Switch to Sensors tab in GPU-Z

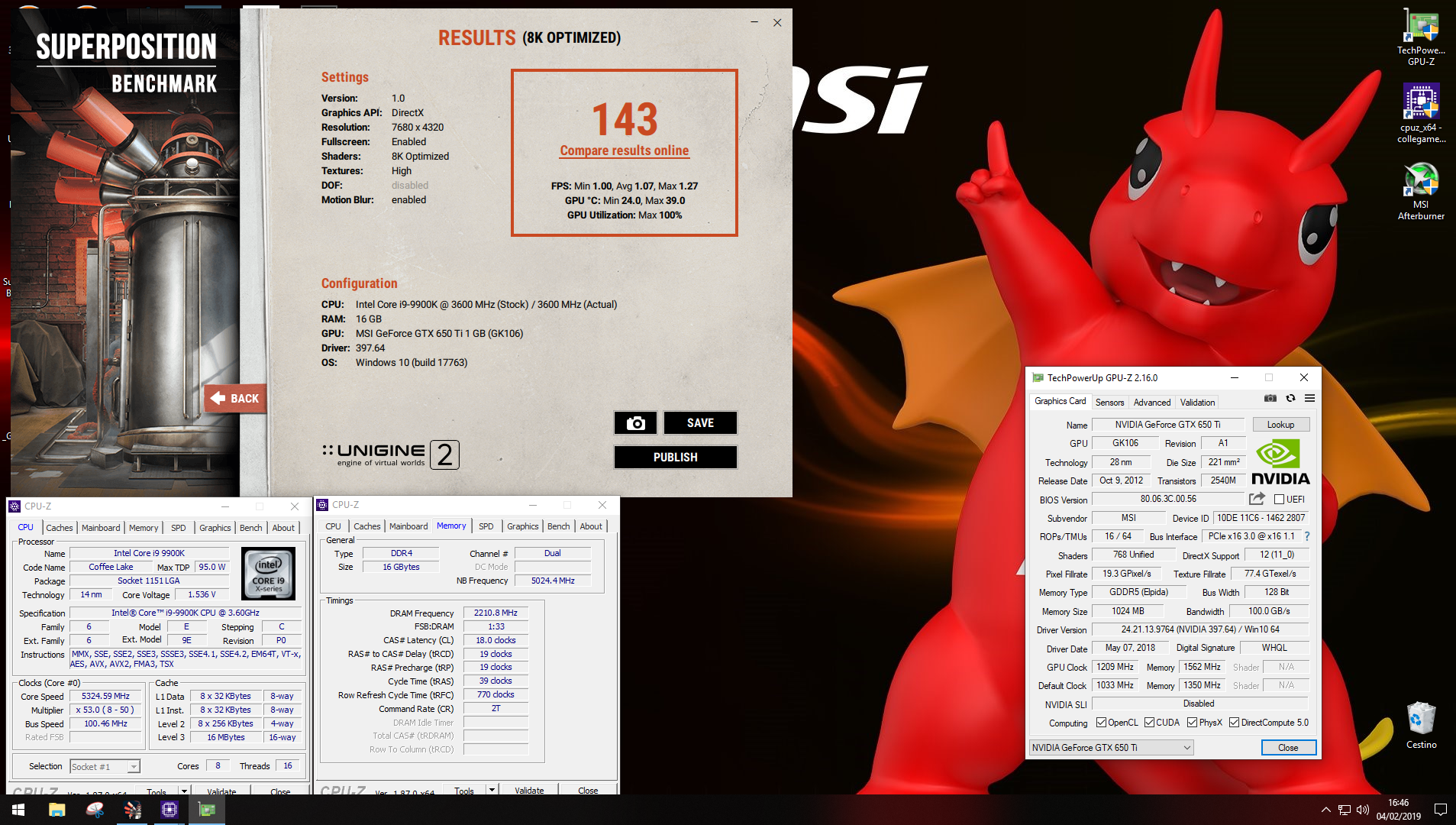point(1109,403)
